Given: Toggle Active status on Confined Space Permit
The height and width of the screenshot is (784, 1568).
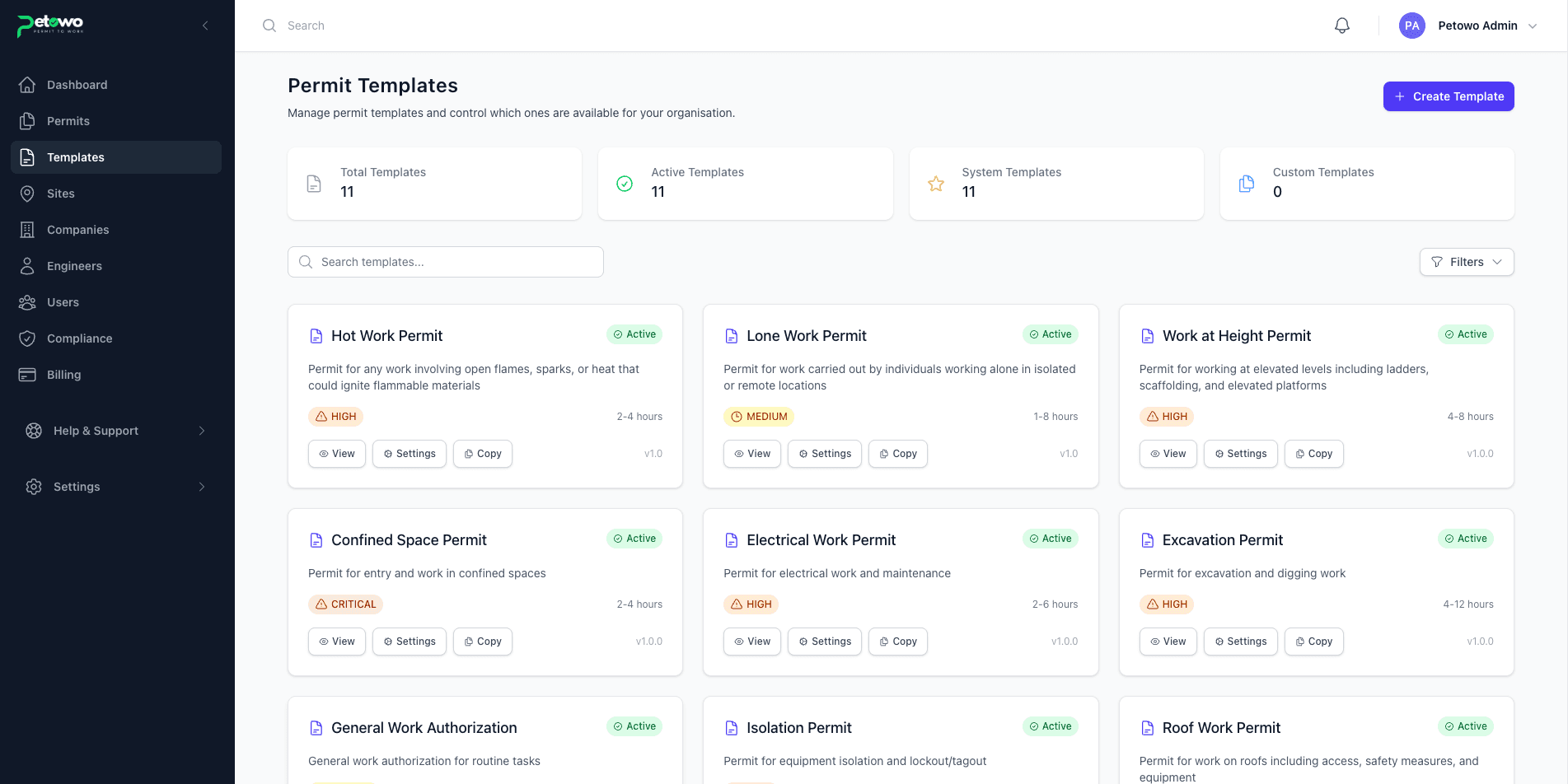Looking at the screenshot, I should [x=634, y=539].
